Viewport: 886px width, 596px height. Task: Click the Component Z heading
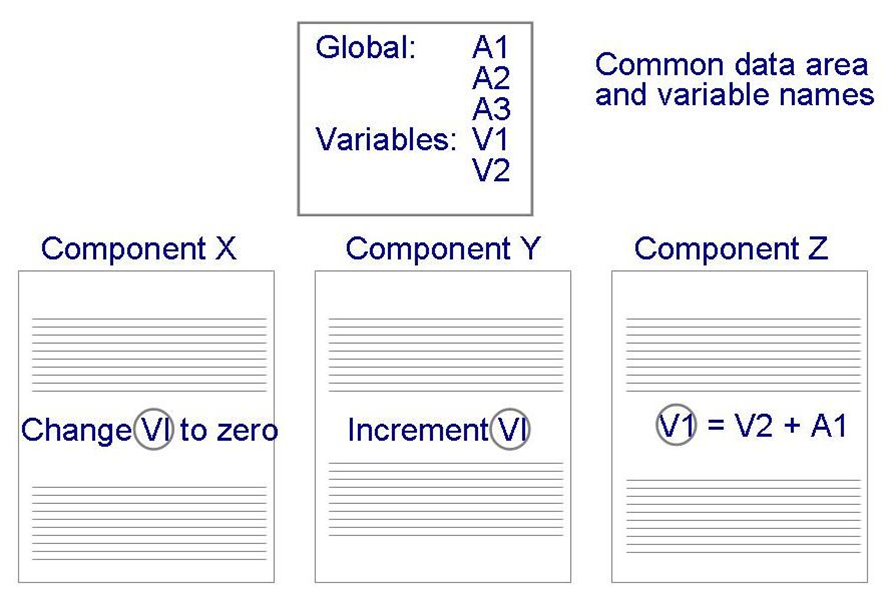tap(731, 249)
